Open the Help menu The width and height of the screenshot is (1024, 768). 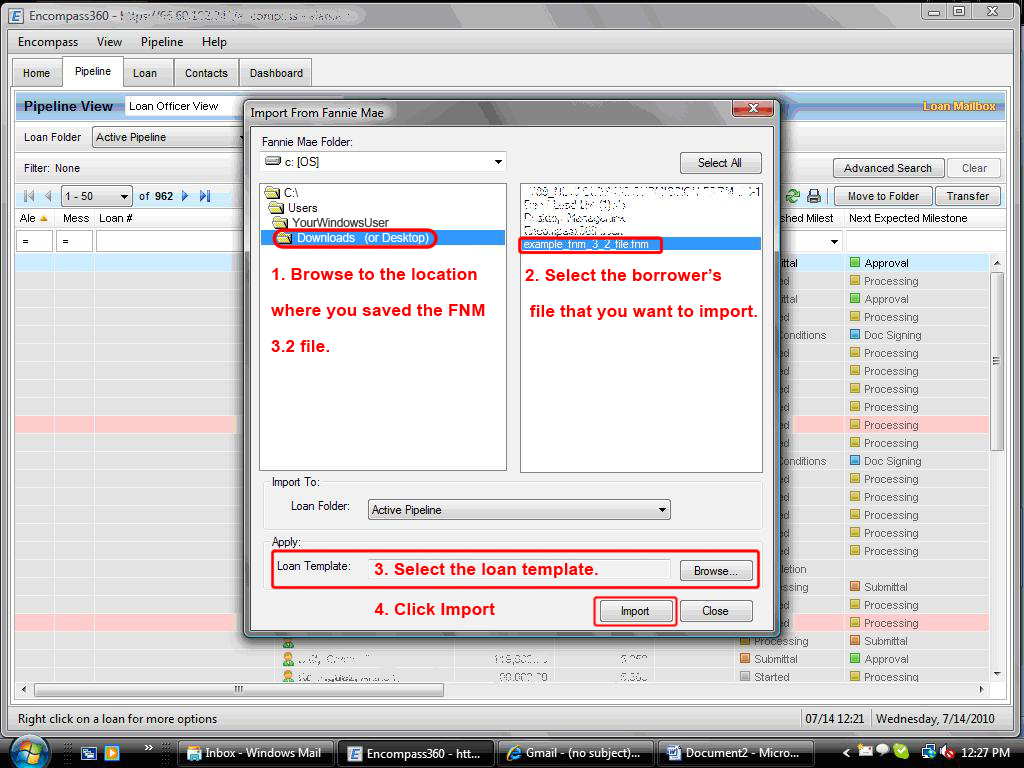click(214, 42)
